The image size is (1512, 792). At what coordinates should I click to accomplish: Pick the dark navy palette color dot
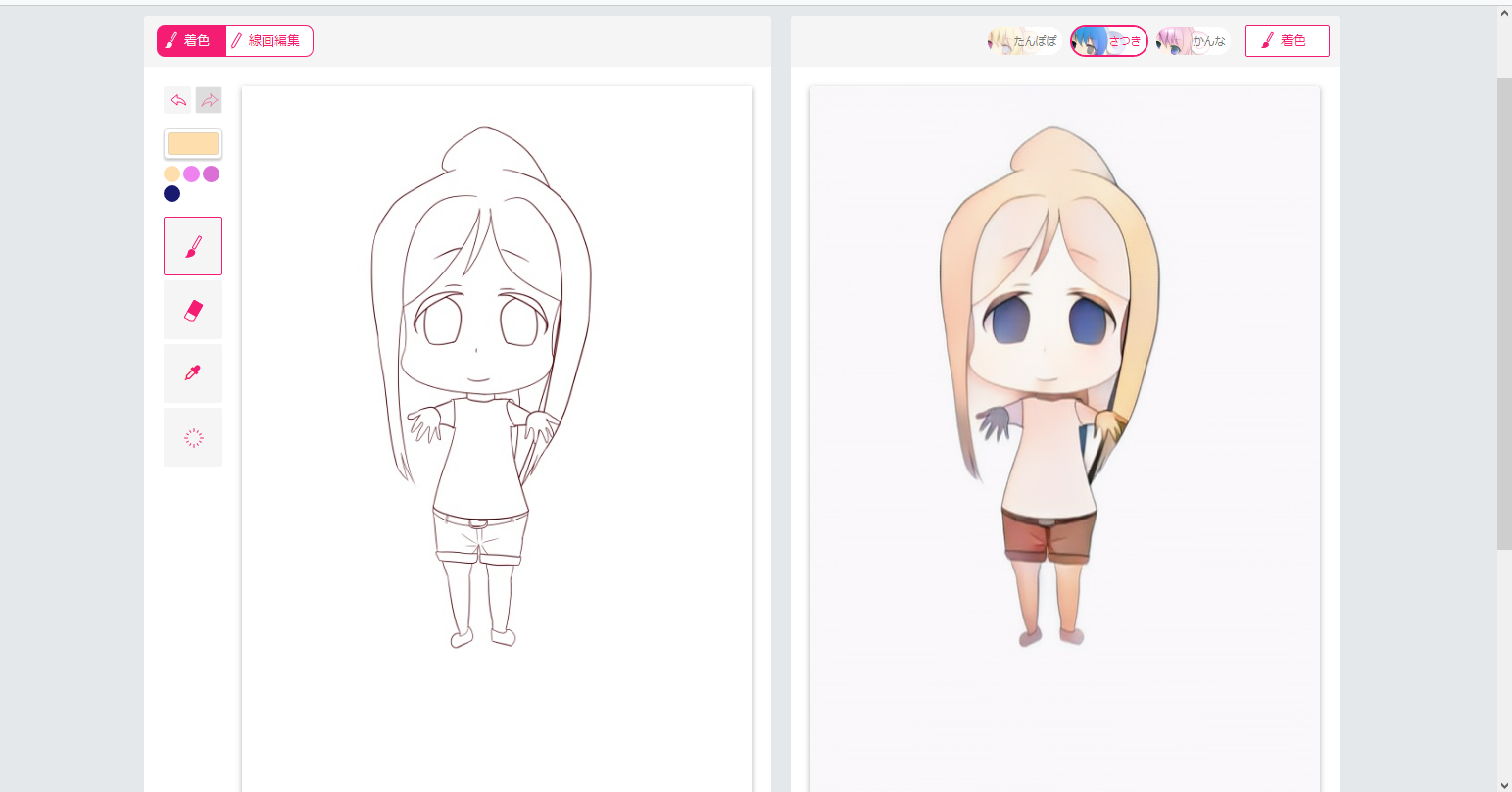(x=171, y=194)
